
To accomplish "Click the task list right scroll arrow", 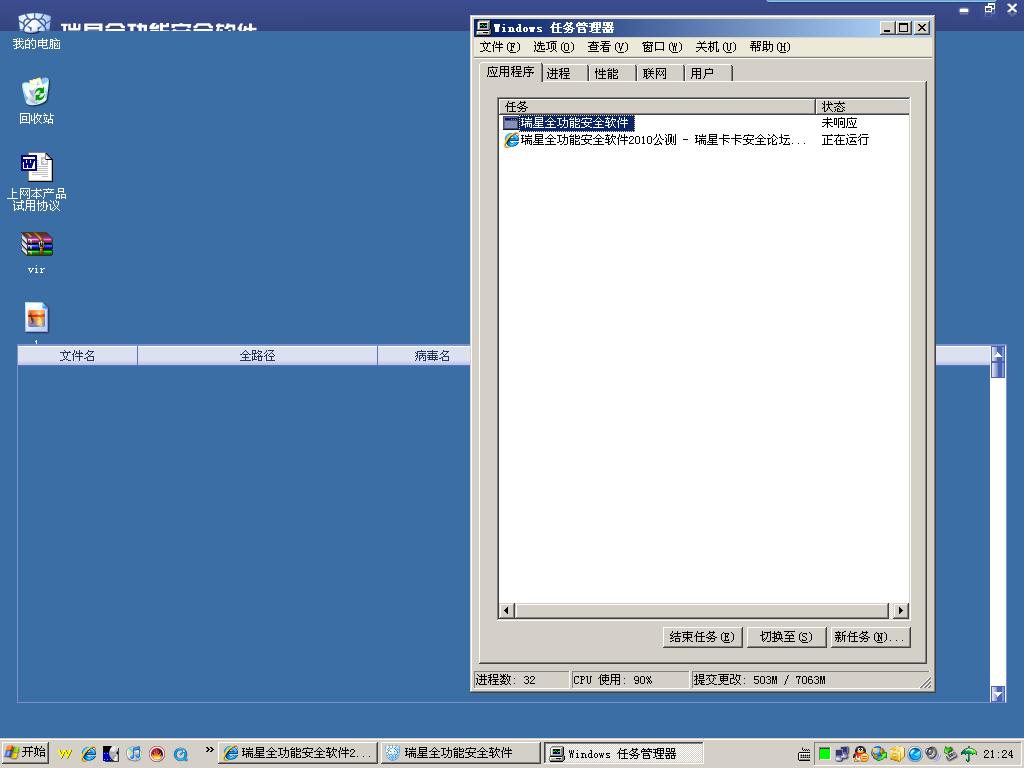I will click(x=900, y=611).
